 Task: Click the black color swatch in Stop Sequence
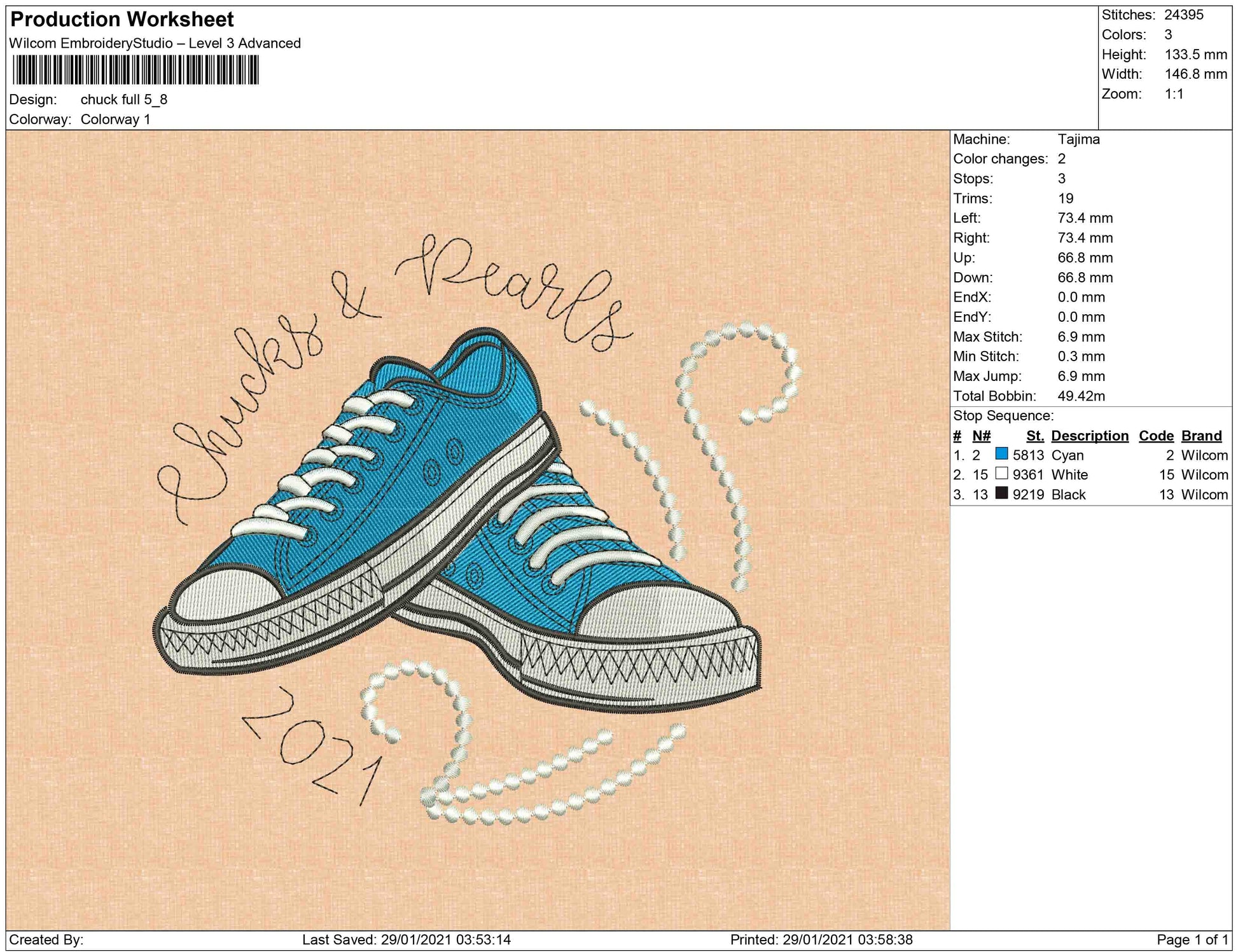pos(1001,493)
